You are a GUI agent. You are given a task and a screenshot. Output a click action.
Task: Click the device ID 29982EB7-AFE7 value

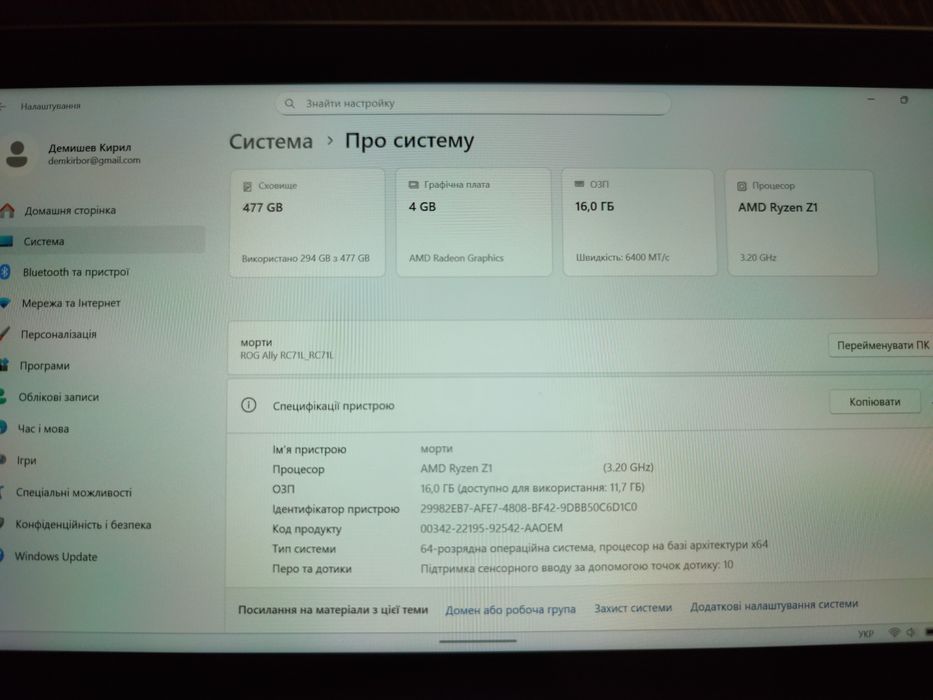point(528,508)
